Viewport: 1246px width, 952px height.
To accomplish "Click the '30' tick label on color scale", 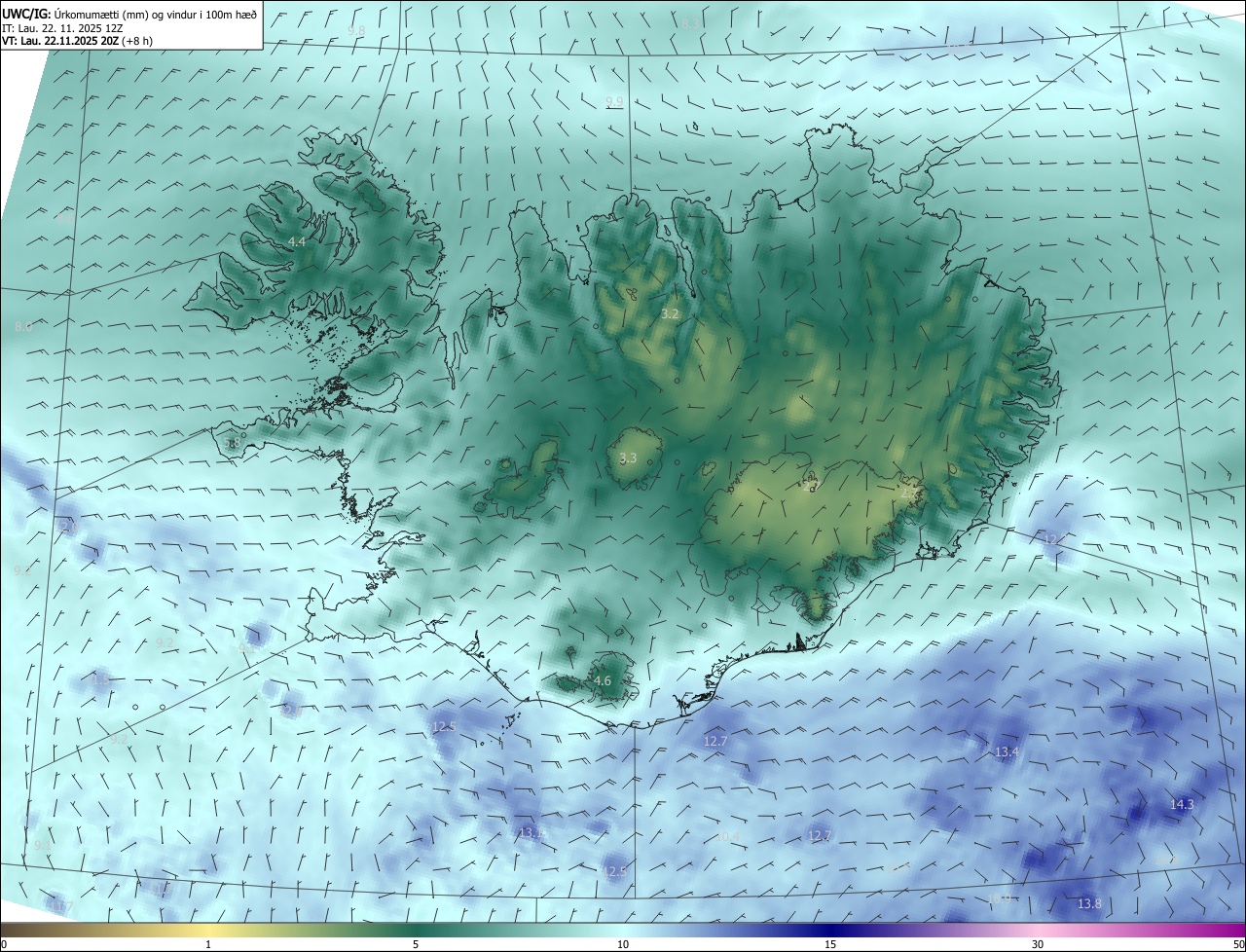I will tap(1038, 944).
